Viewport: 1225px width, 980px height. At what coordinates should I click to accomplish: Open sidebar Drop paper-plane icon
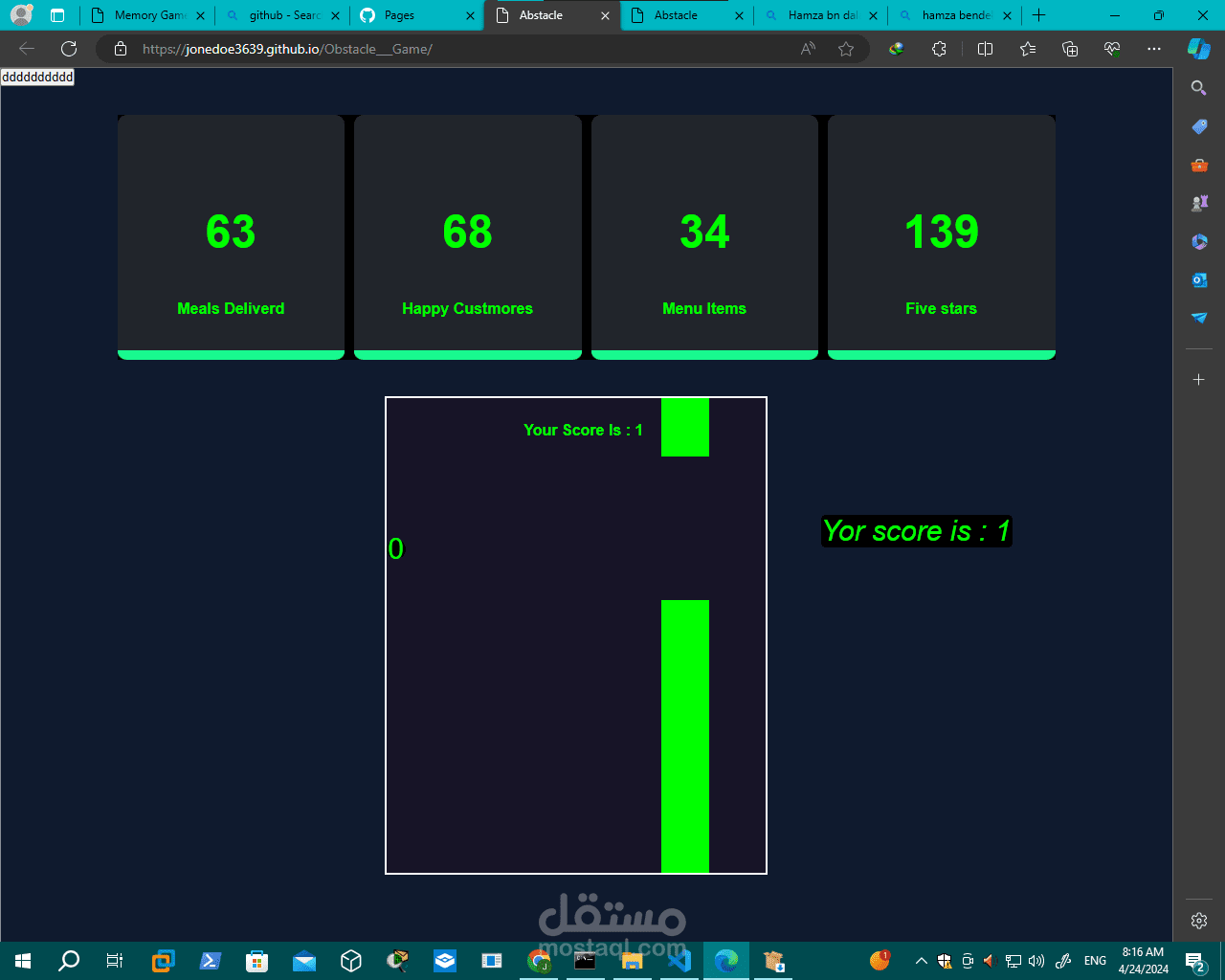point(1199,318)
